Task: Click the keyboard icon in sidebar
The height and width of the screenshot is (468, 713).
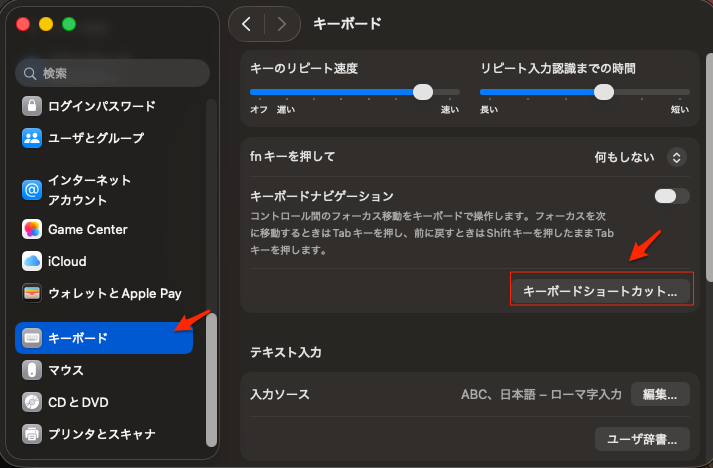Action: [x=32, y=338]
